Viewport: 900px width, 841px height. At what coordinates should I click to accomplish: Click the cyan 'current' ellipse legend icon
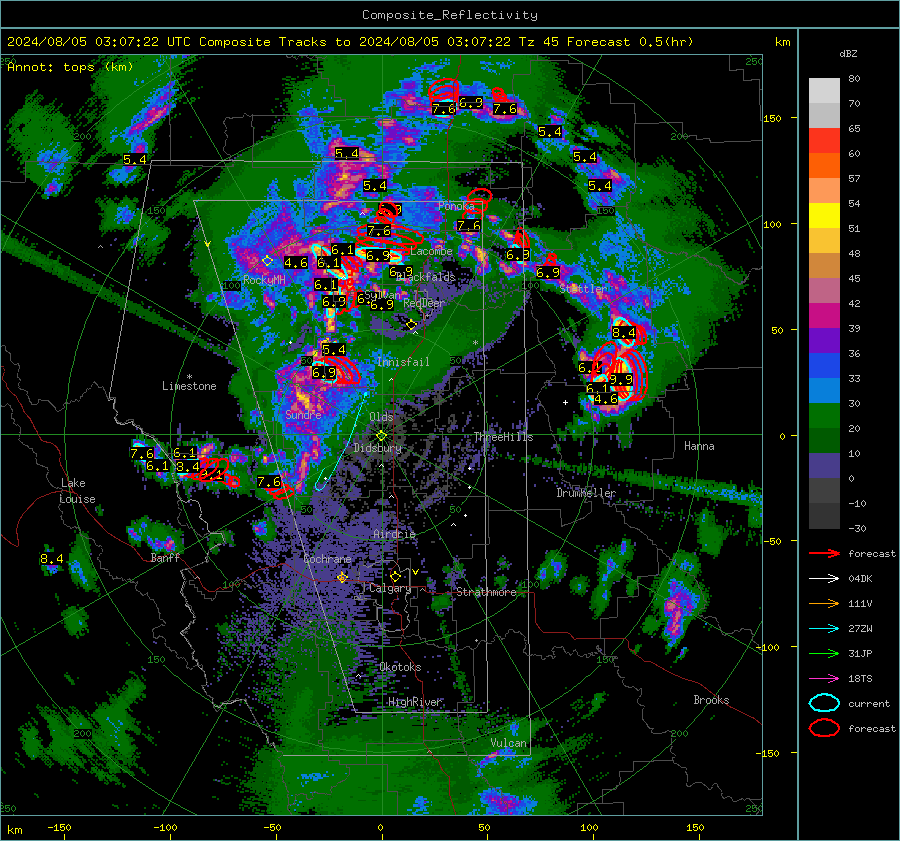click(824, 703)
